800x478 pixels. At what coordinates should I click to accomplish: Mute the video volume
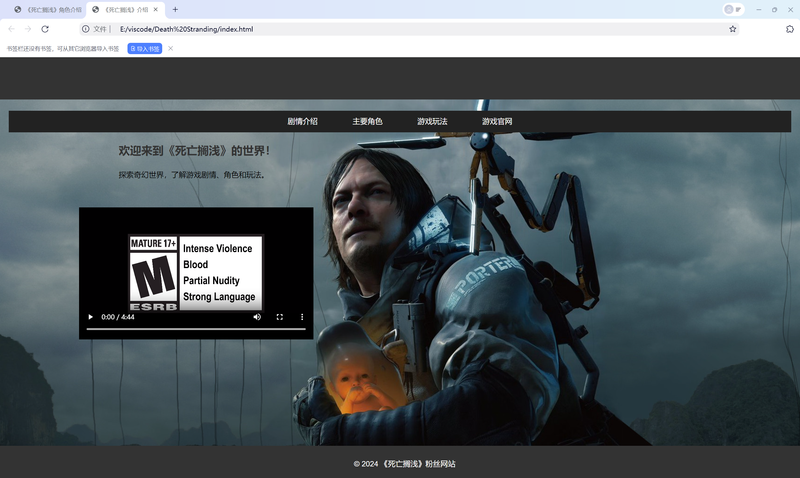point(257,317)
